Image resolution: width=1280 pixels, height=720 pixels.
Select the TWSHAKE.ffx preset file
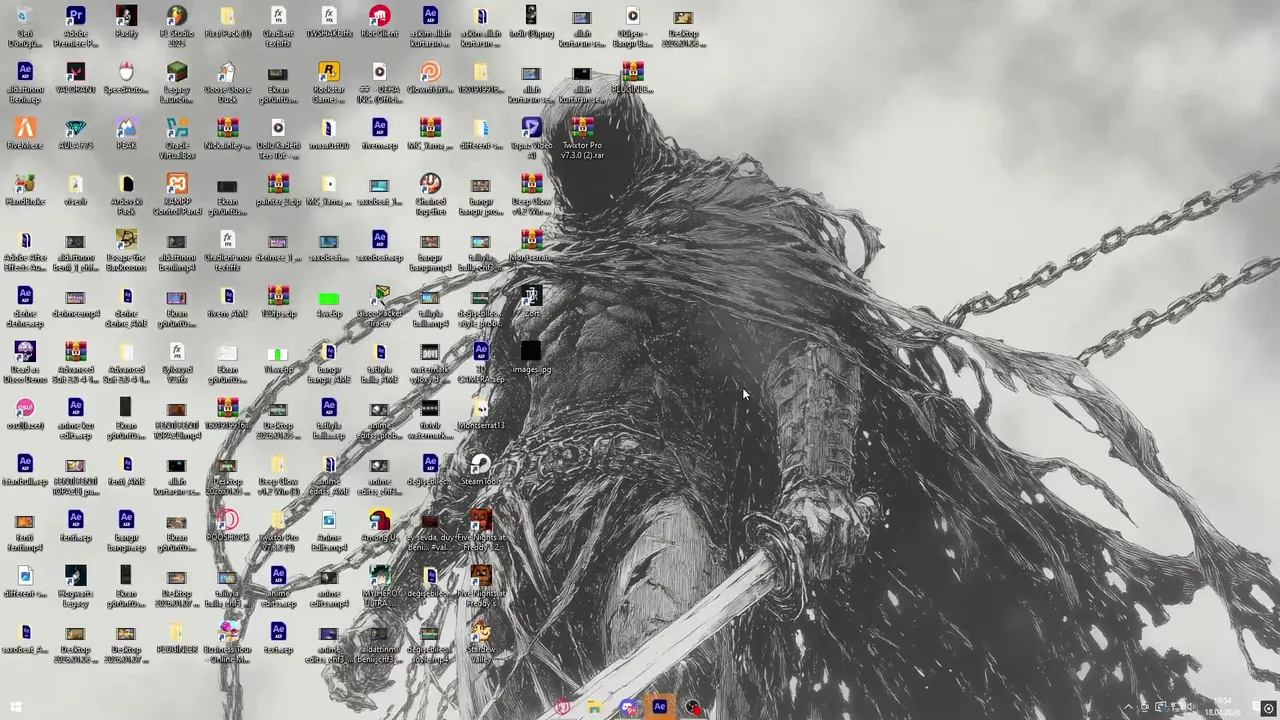pos(328,22)
